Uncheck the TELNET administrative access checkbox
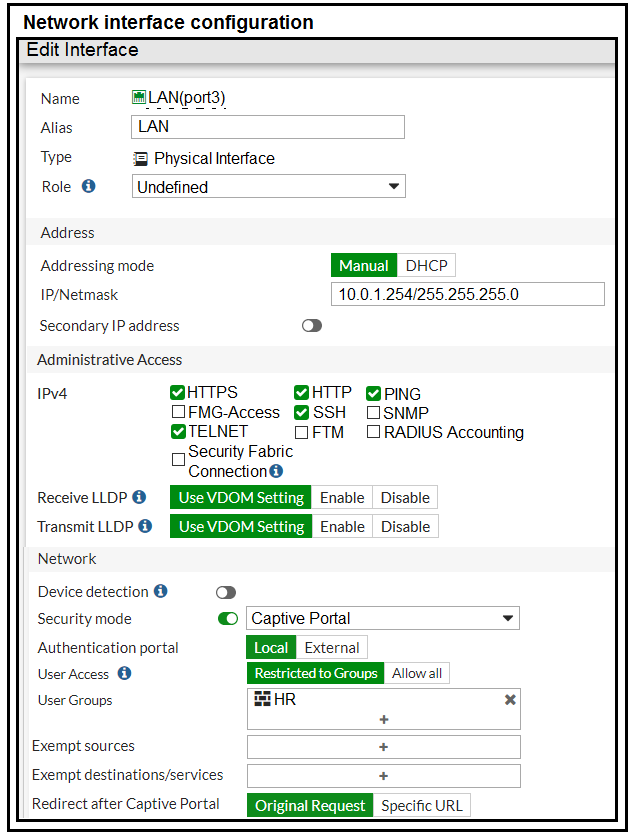This screenshot has width=637, height=833. coord(178,432)
